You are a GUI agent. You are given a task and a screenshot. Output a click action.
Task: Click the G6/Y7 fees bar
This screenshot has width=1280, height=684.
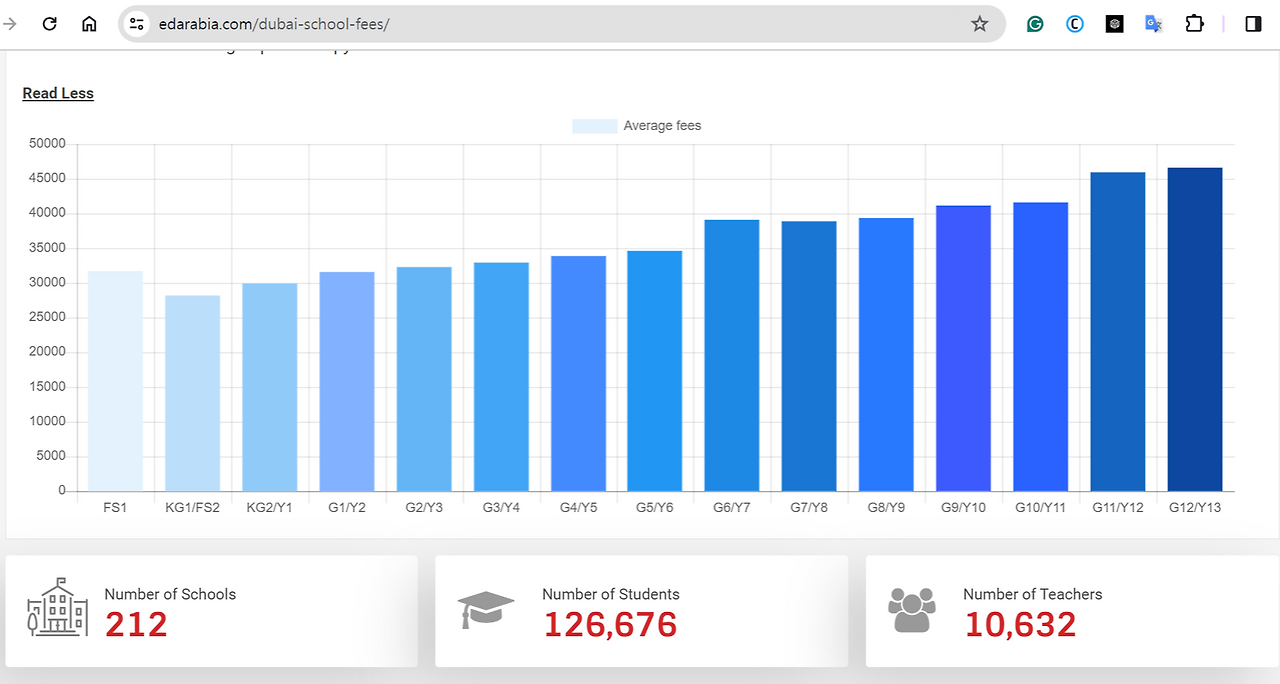point(732,355)
